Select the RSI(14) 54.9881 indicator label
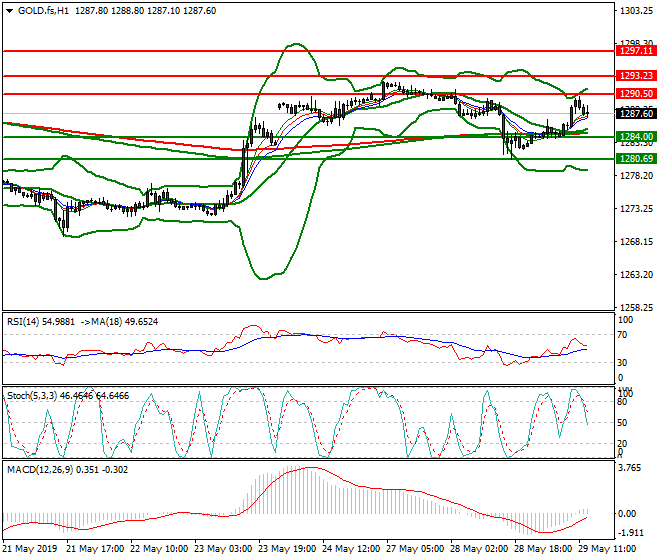The width and height of the screenshot is (660, 560). pyautogui.click(x=41, y=322)
